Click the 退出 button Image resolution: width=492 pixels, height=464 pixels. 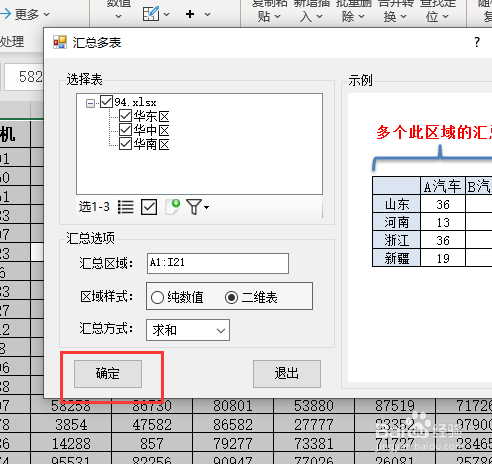[287, 374]
